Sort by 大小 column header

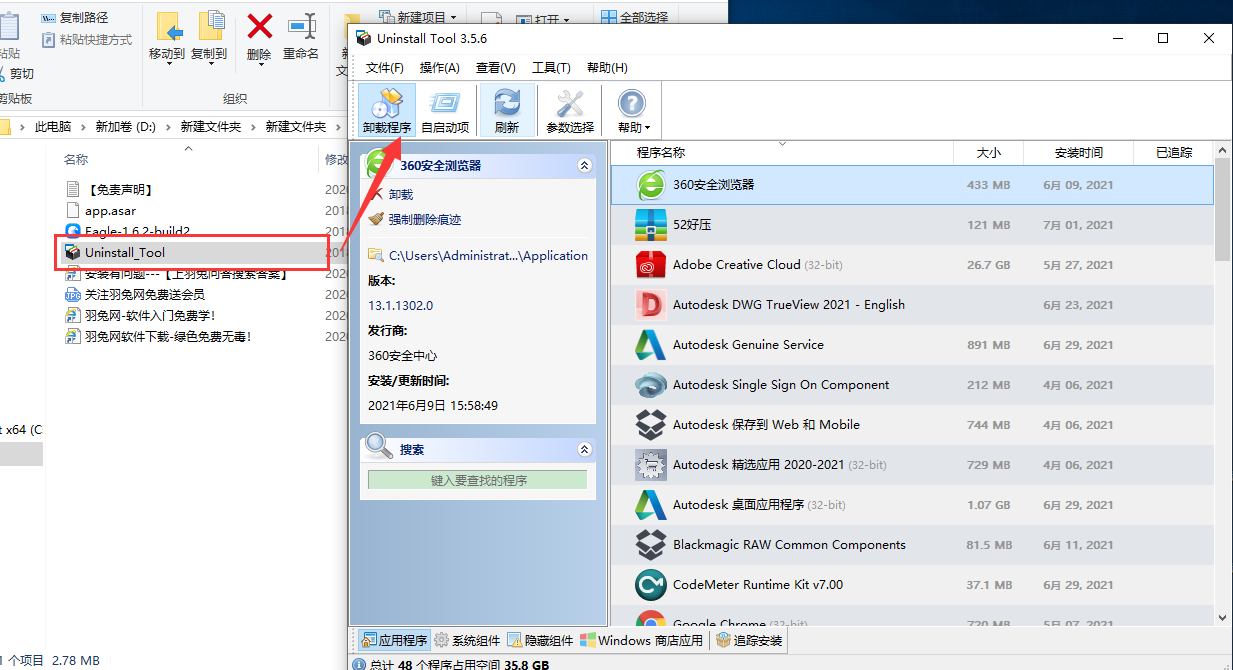988,153
